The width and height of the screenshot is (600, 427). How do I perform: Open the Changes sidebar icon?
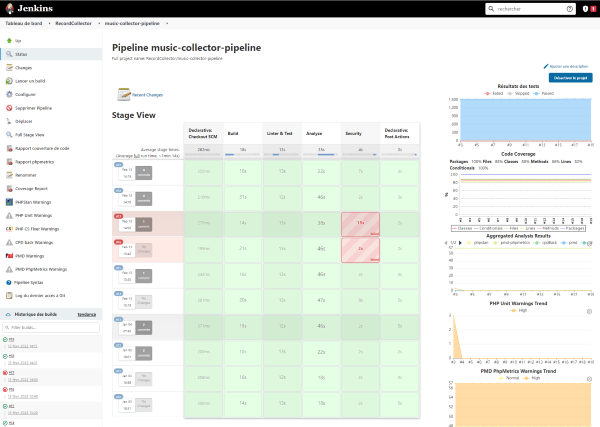click(x=8, y=67)
